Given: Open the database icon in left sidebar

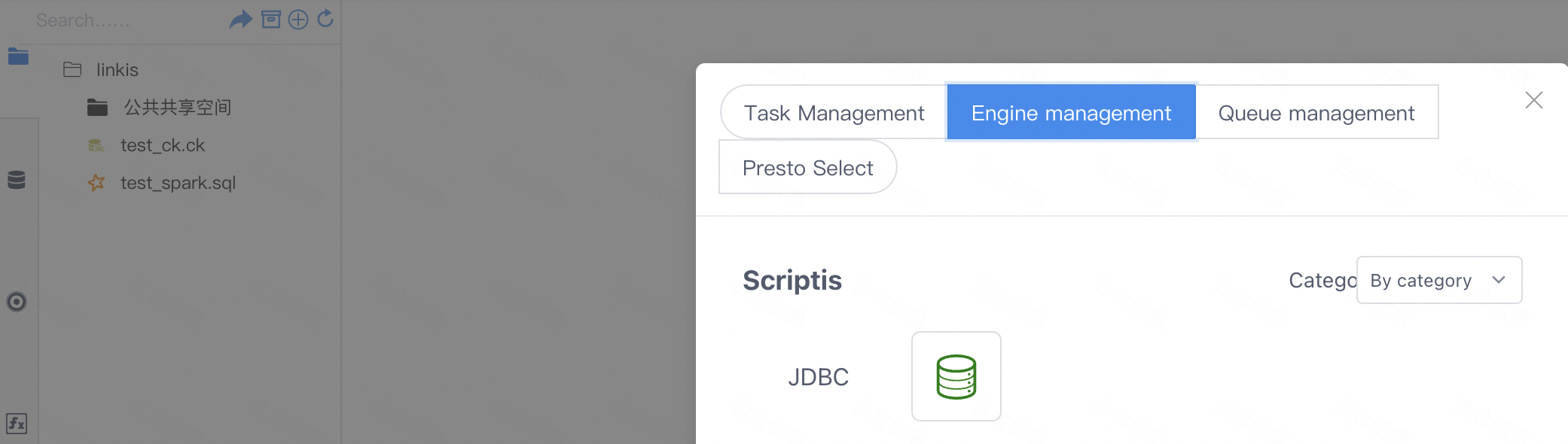Looking at the screenshot, I should (17, 180).
